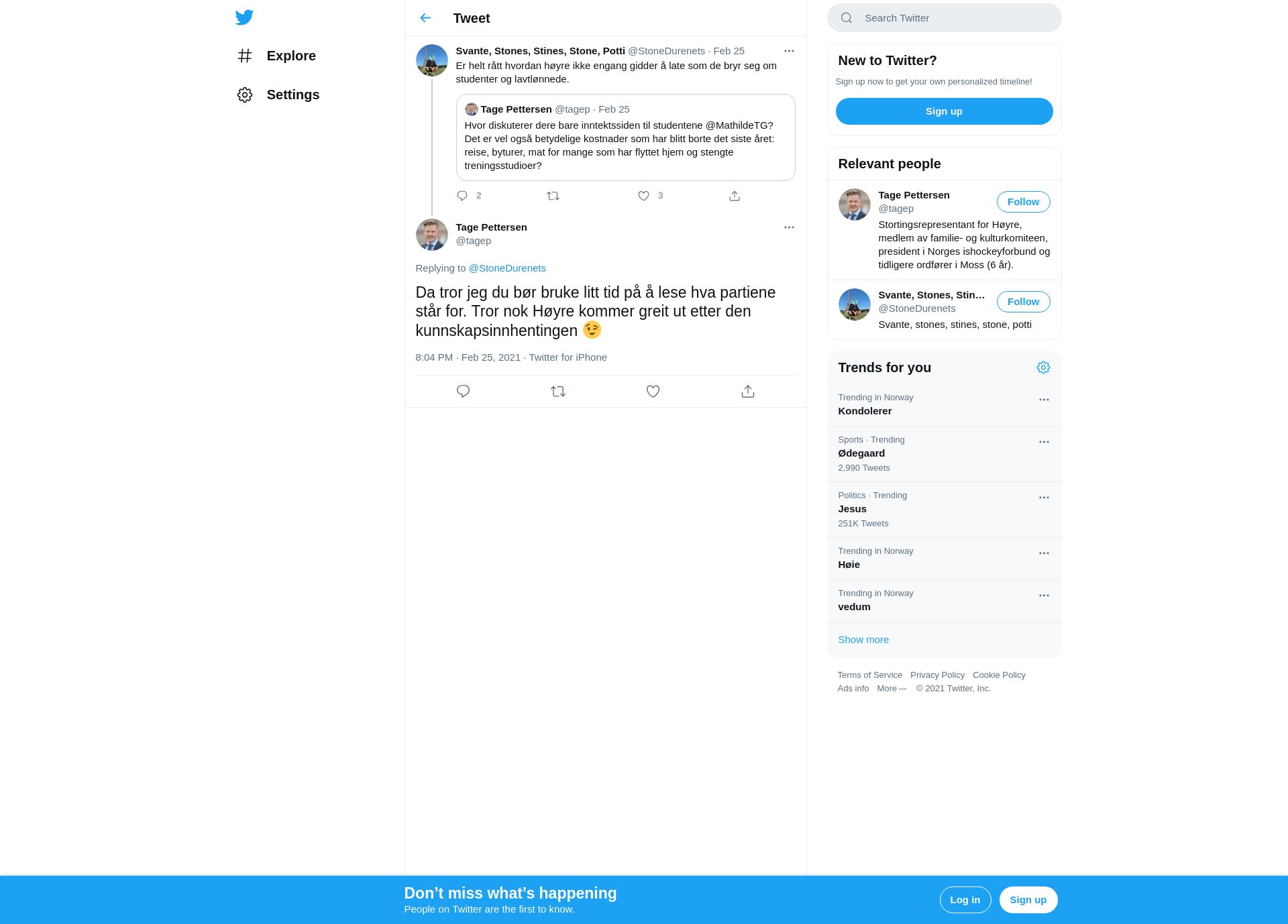Open more options on StoneDurenets tweet

click(x=789, y=51)
